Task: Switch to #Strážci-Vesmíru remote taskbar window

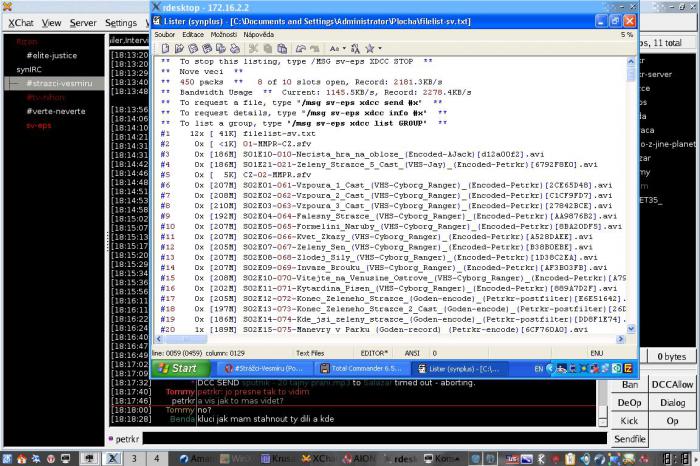Action: (x=264, y=369)
